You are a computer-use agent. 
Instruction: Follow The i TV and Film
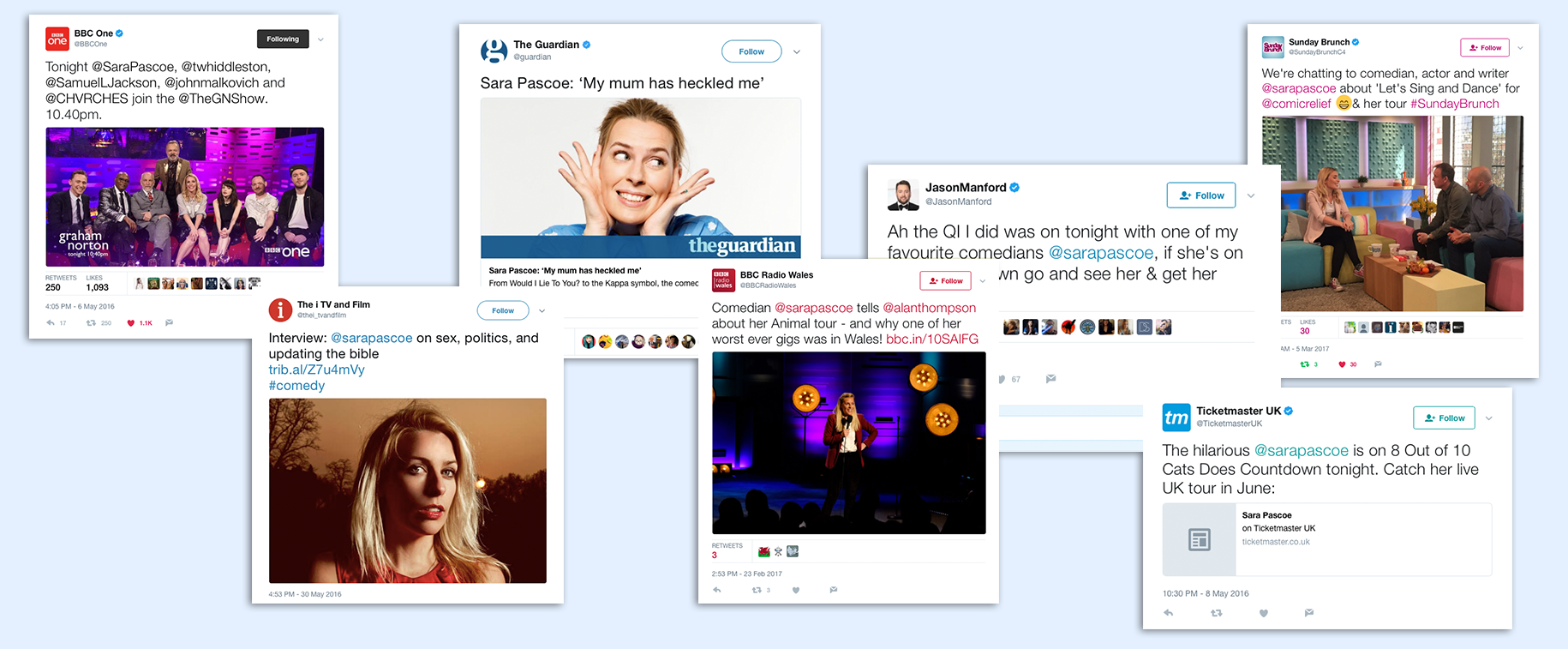point(503,310)
